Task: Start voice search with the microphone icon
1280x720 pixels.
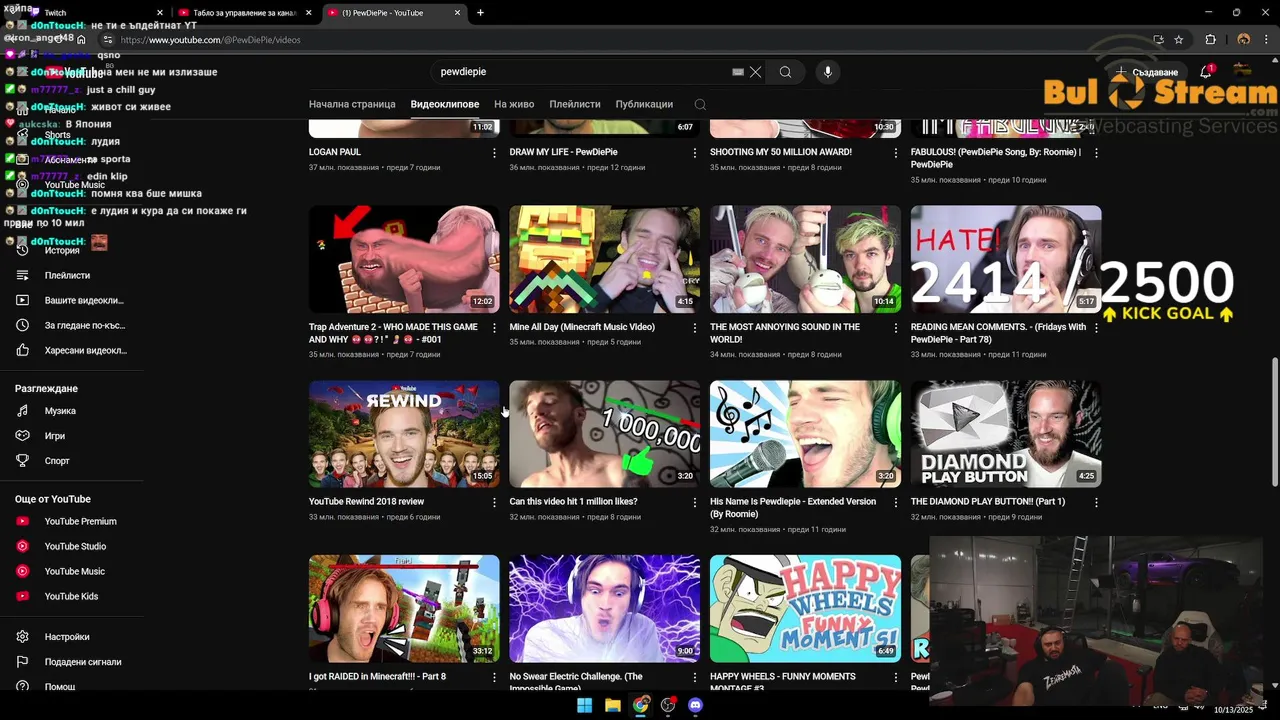Action: tap(827, 72)
